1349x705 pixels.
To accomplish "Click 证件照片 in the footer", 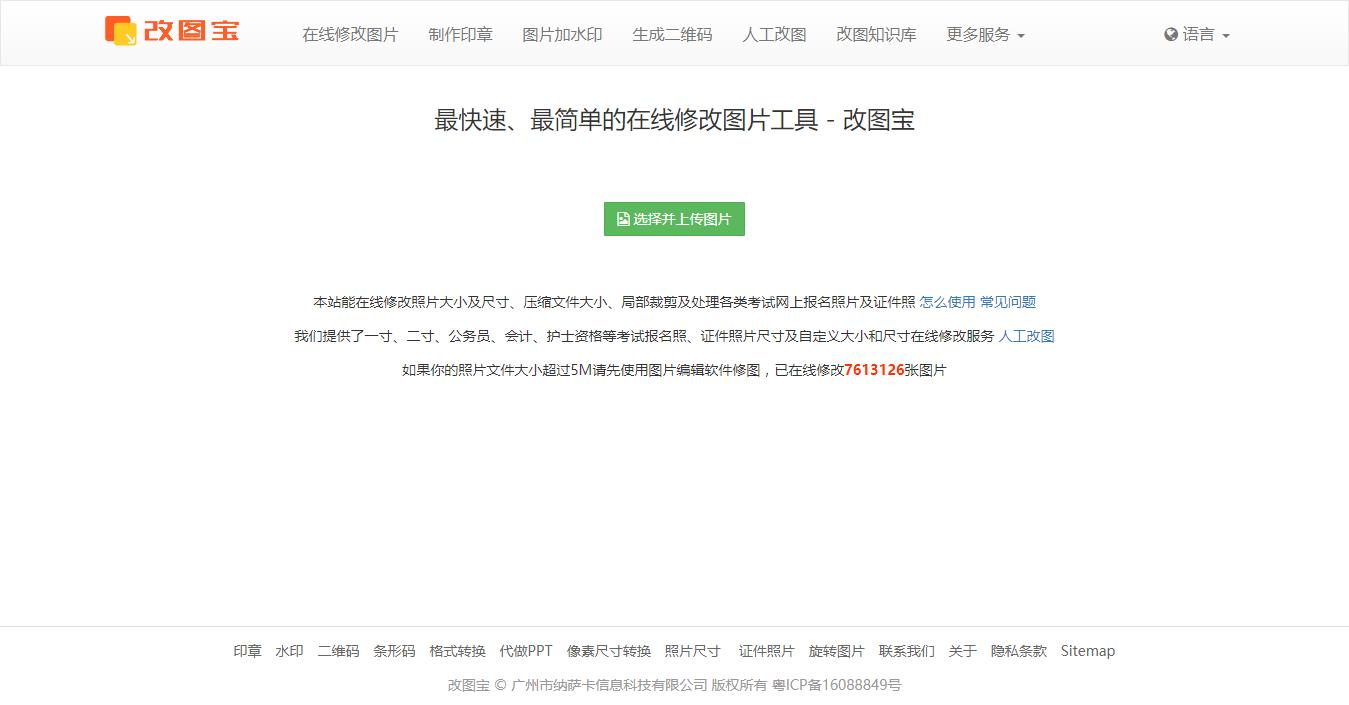I will [x=766, y=651].
